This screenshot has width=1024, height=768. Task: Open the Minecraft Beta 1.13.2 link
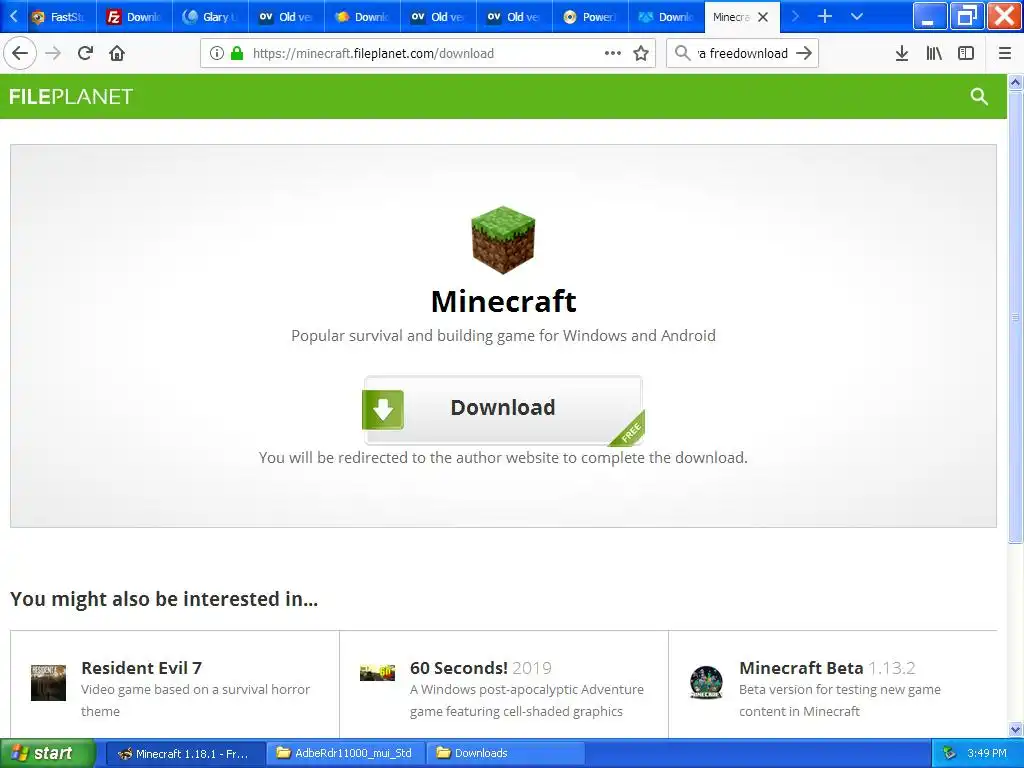827,668
